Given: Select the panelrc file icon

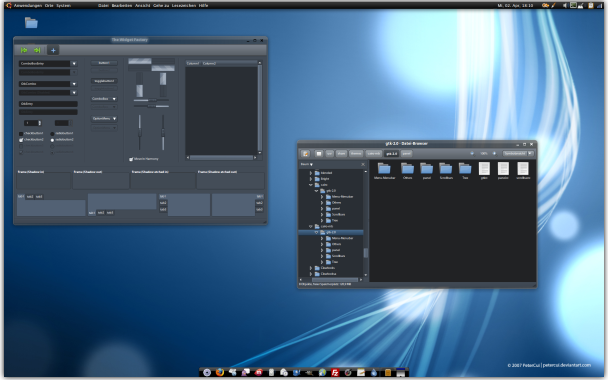Looking at the screenshot, I should [x=503, y=168].
